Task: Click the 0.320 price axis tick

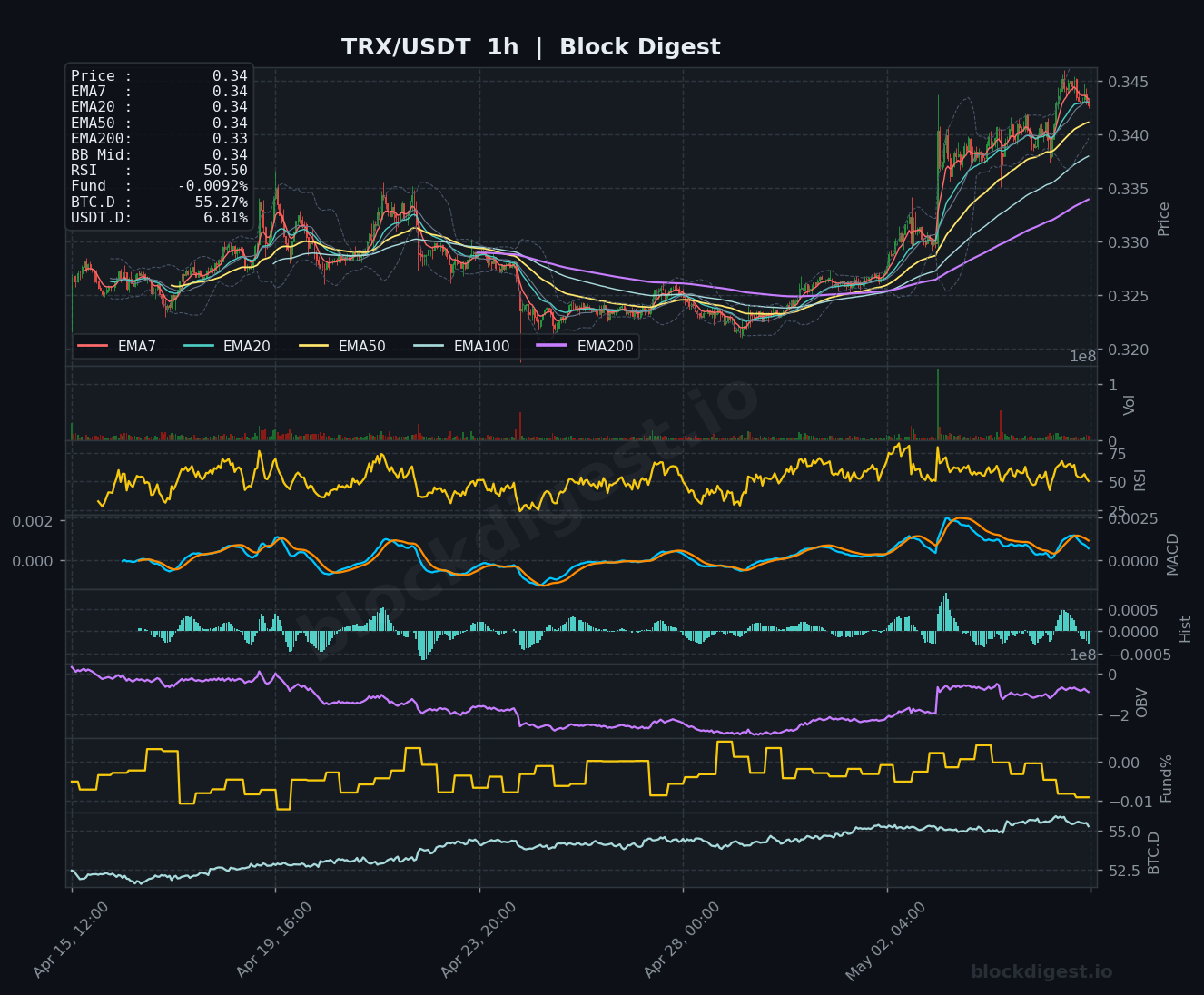Action: coord(1128,350)
